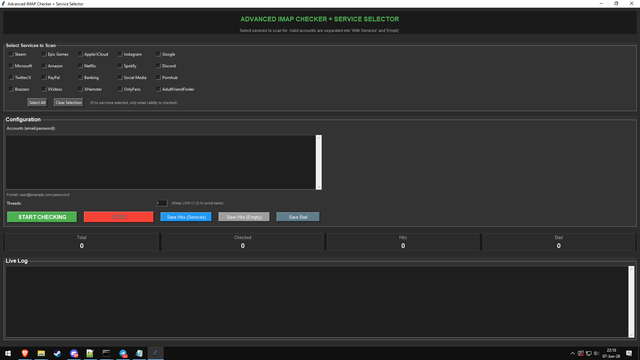The image size is (640, 360).
Task: Tick the Microsoft checkbox
Action: [x=11, y=66]
